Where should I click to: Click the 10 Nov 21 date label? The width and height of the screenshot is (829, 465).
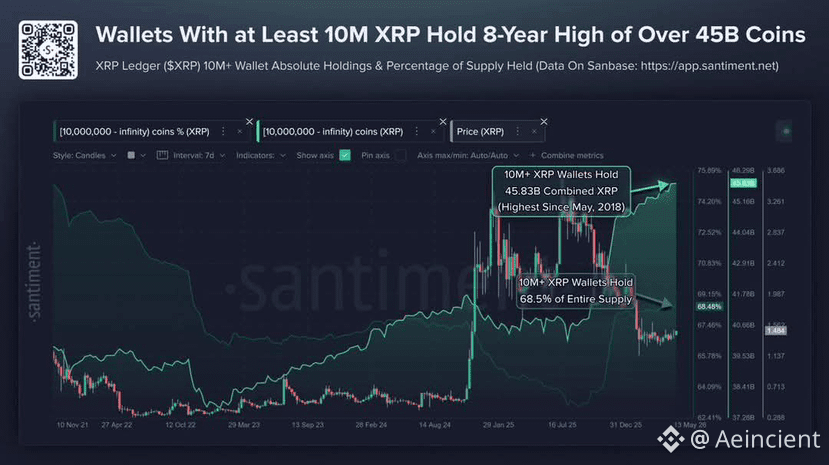(72, 425)
